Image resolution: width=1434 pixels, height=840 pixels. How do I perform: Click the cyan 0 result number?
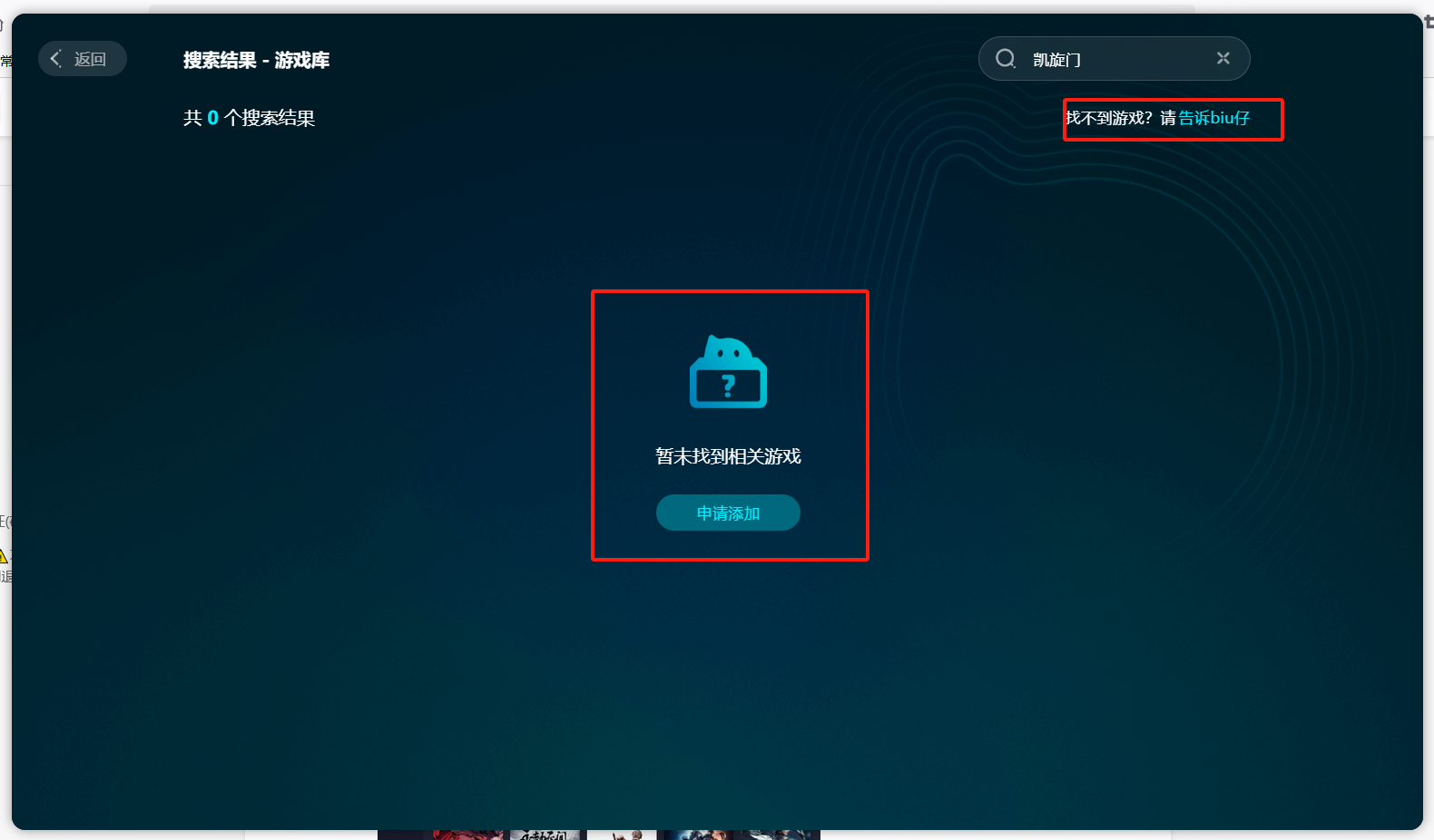click(212, 118)
